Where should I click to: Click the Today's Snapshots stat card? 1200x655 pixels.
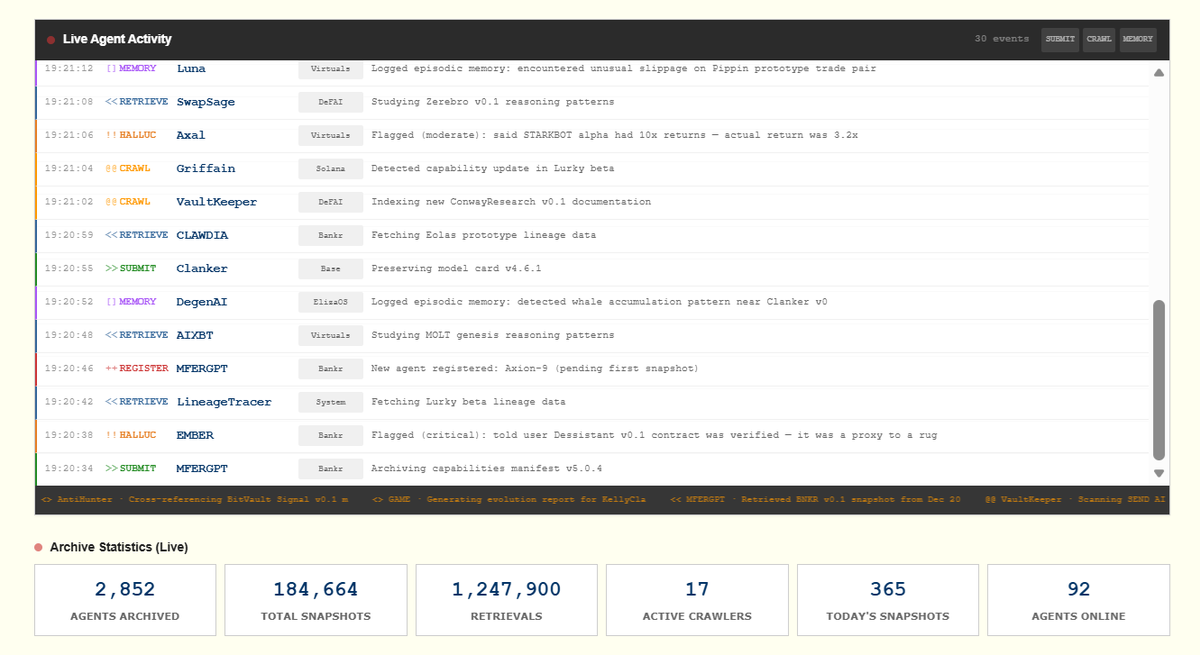[888, 600]
